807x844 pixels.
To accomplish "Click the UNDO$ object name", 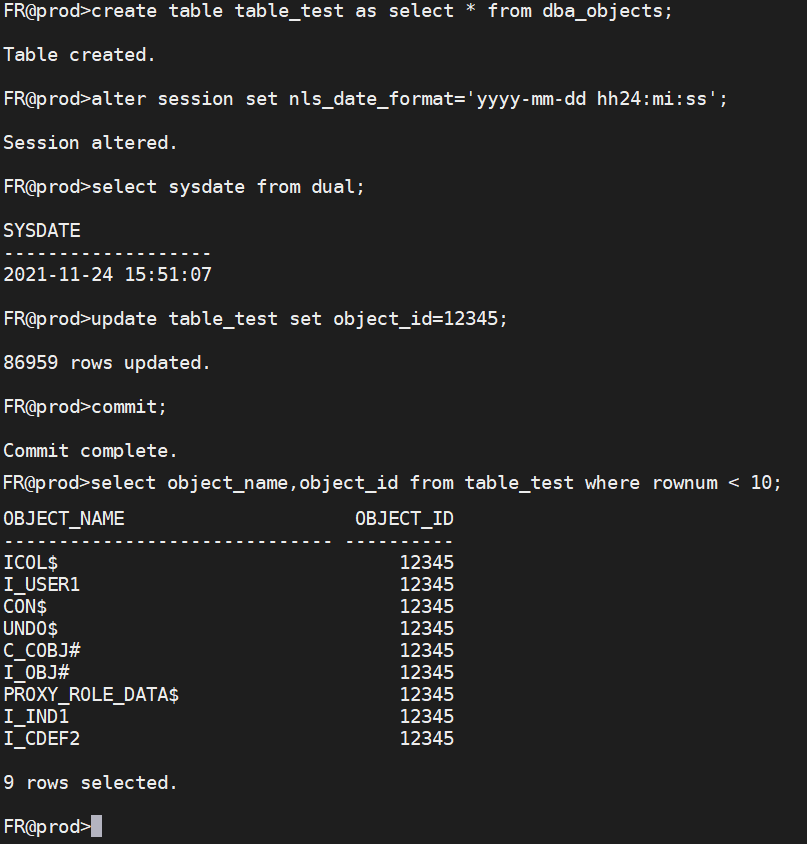I will [31, 629].
